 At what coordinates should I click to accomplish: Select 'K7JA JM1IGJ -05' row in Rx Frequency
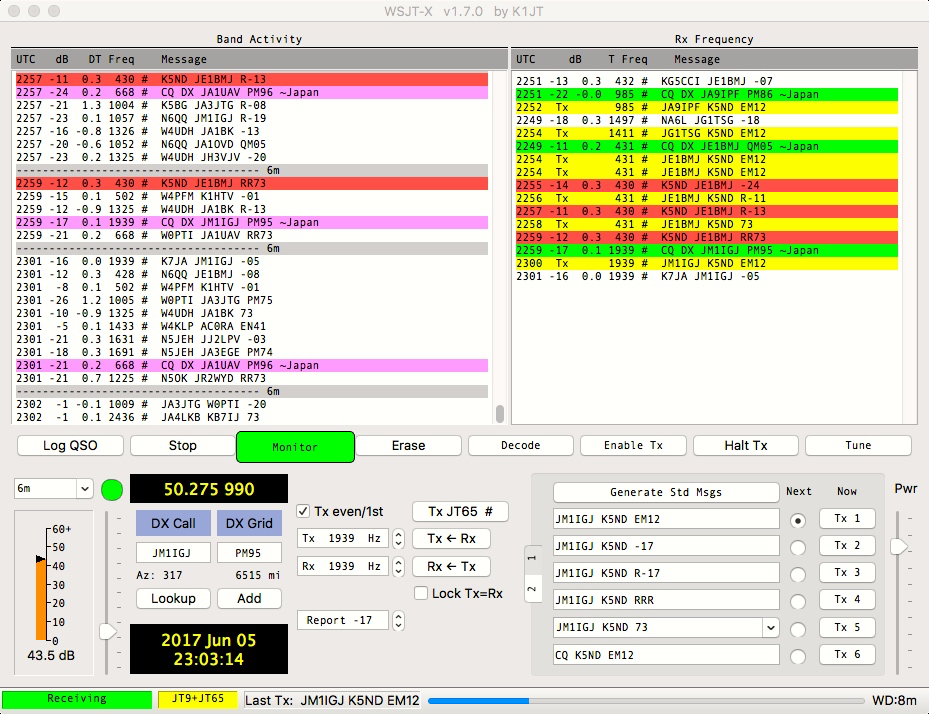pos(707,276)
